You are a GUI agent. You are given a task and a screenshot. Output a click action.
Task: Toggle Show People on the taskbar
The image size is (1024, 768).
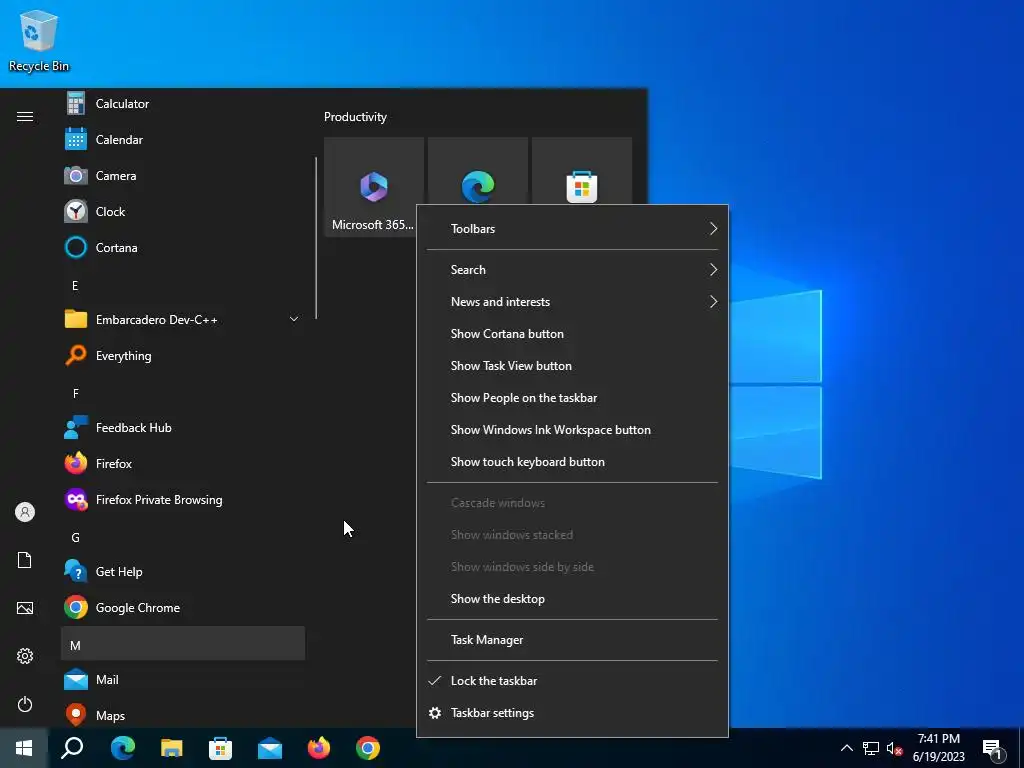point(572,398)
